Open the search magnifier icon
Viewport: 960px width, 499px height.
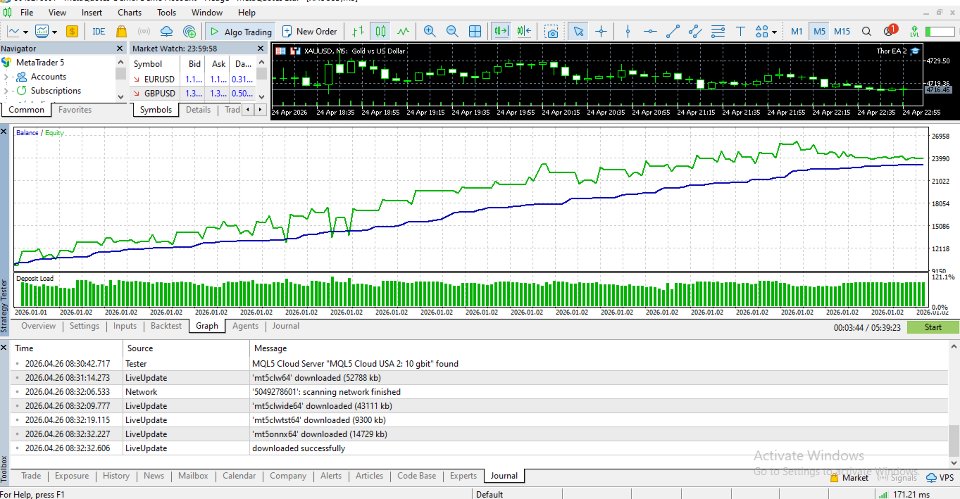click(866, 31)
